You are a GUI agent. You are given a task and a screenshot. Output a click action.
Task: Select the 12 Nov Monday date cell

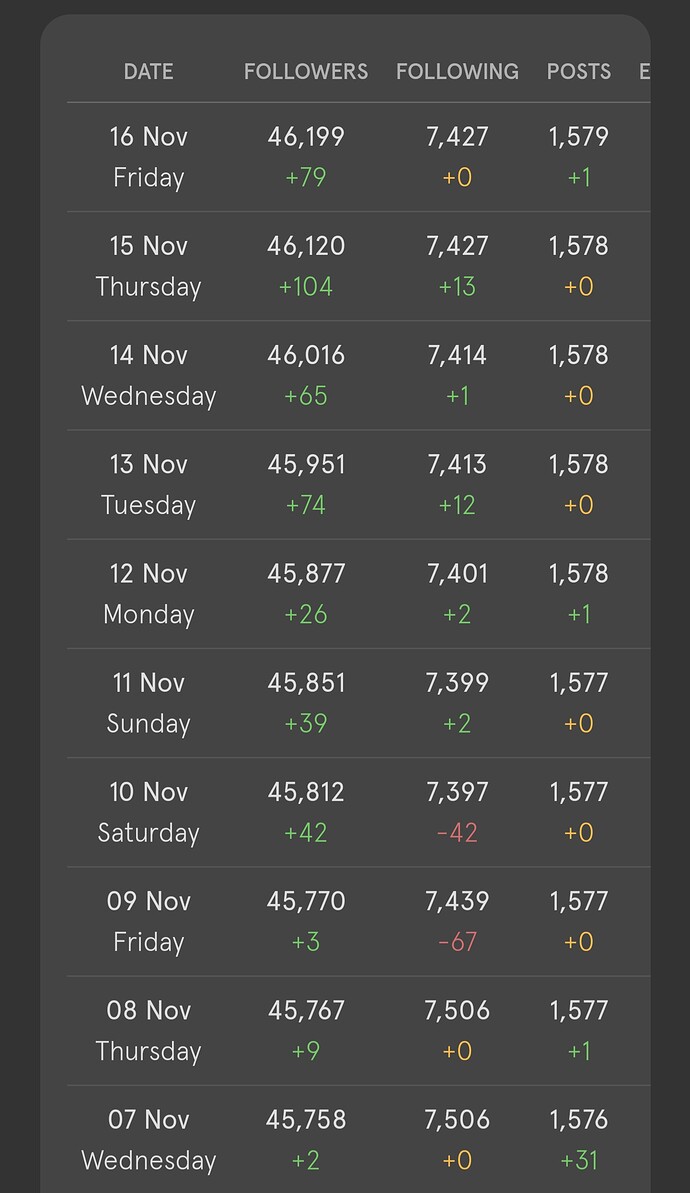(x=148, y=593)
